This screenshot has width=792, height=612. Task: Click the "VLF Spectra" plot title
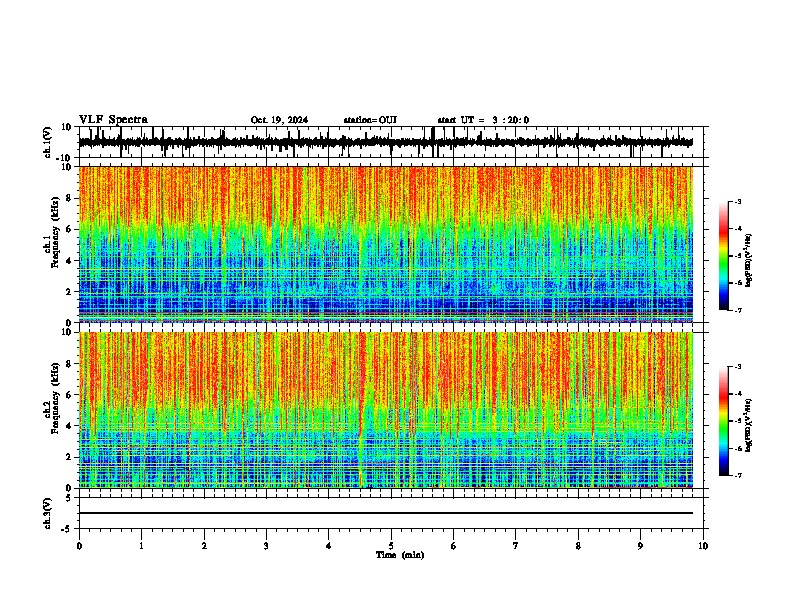point(113,120)
